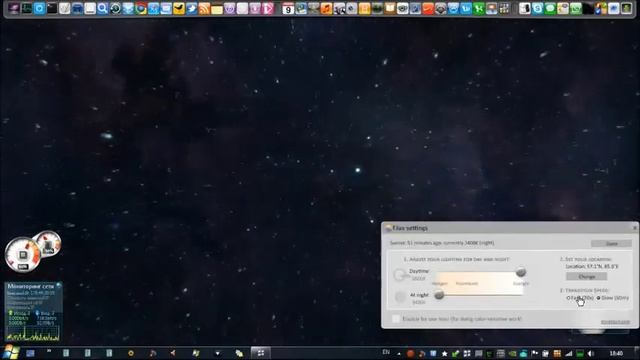The height and width of the screenshot is (360, 640).
Task: Open the orange RSS feed icon in dock
Action: coord(204,9)
